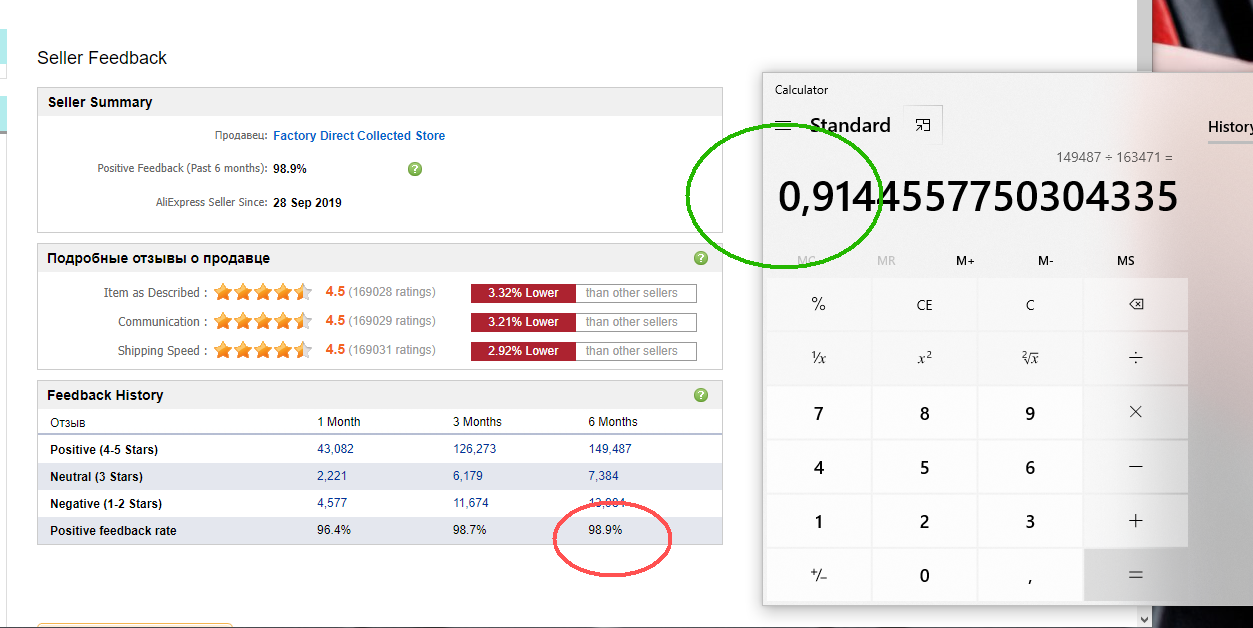
Task: Click the number 3 key
Action: pos(1030,521)
